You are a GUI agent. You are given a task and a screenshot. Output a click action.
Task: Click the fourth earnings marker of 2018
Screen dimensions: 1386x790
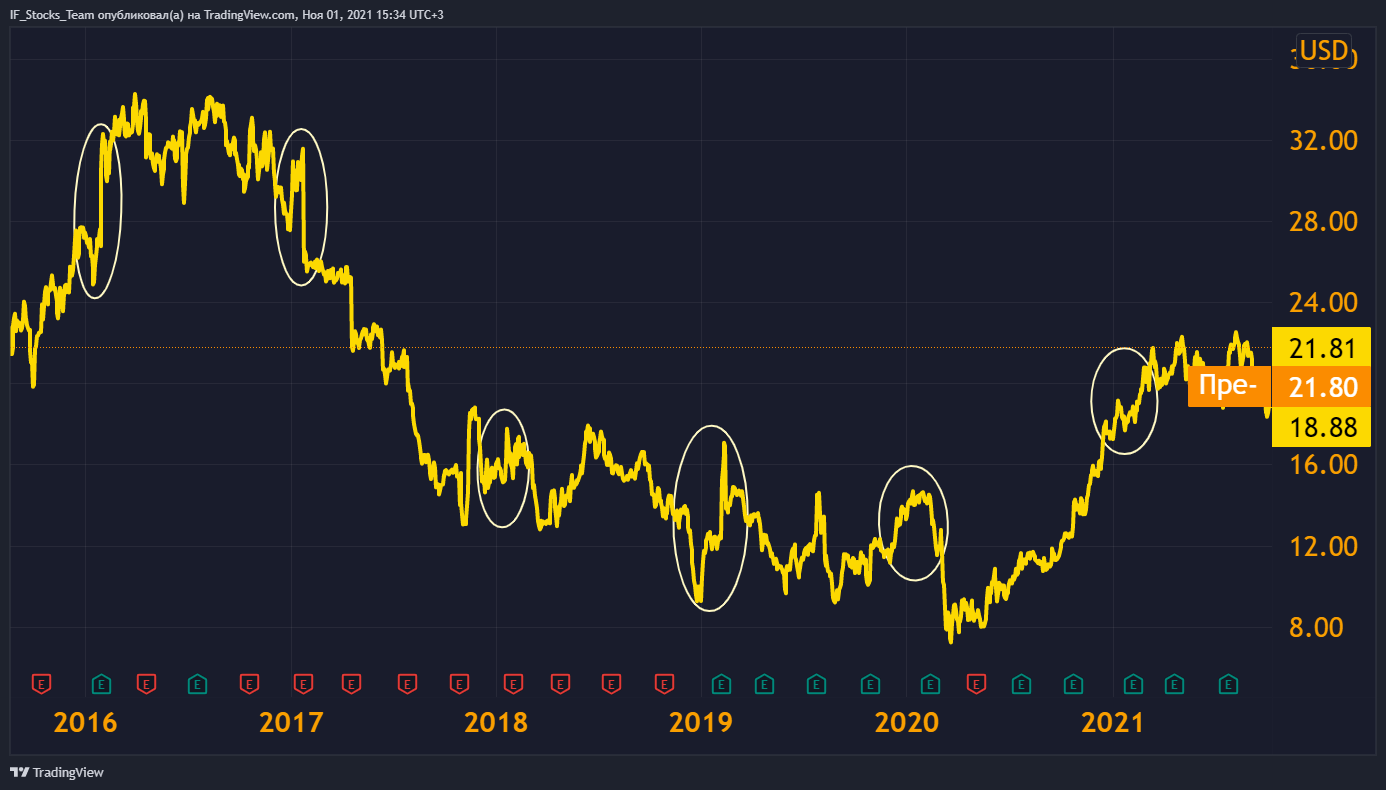[x=664, y=684]
